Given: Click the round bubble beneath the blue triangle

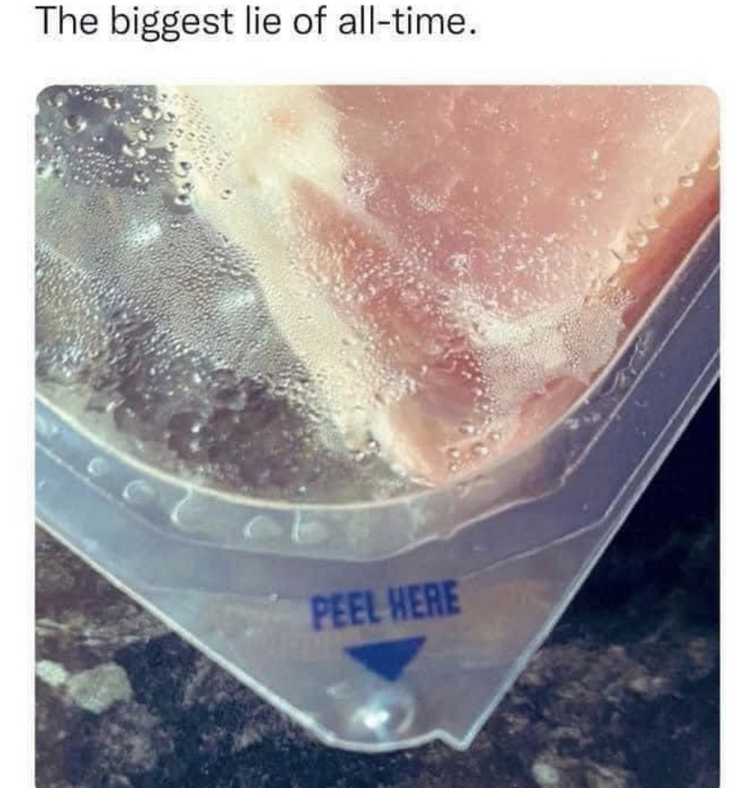Looking at the screenshot, I should click(x=385, y=712).
